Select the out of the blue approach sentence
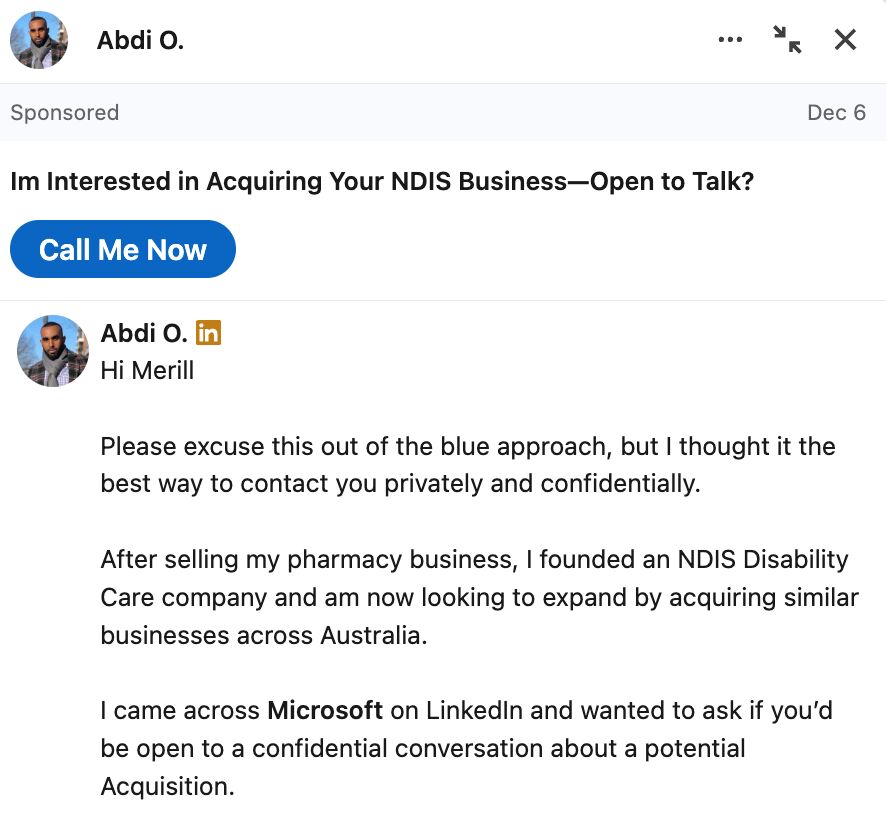Image resolution: width=886 pixels, height=828 pixels. [466, 465]
